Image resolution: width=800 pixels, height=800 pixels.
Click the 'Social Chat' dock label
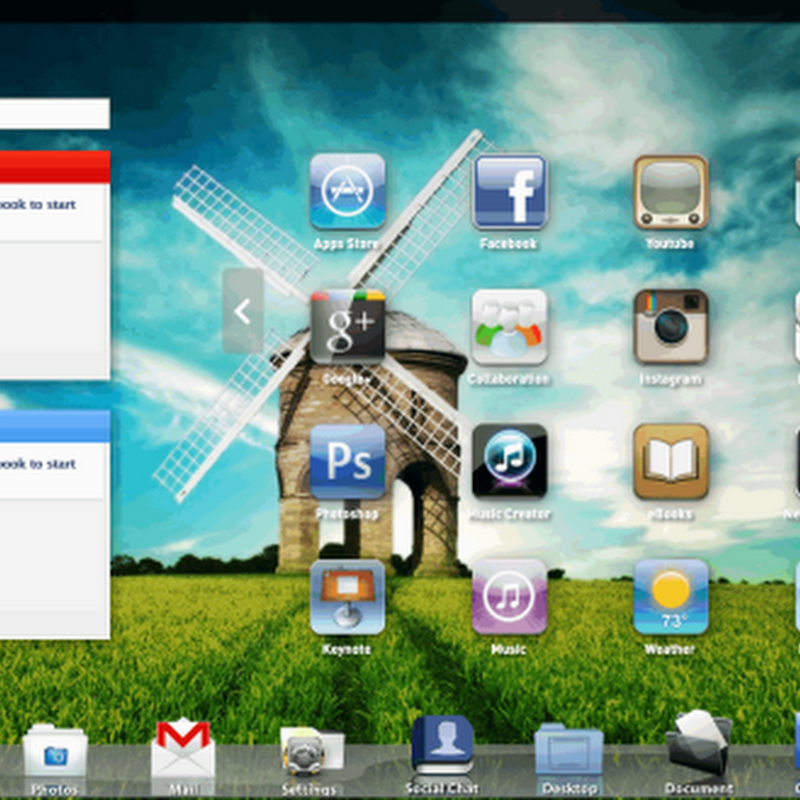click(x=442, y=788)
